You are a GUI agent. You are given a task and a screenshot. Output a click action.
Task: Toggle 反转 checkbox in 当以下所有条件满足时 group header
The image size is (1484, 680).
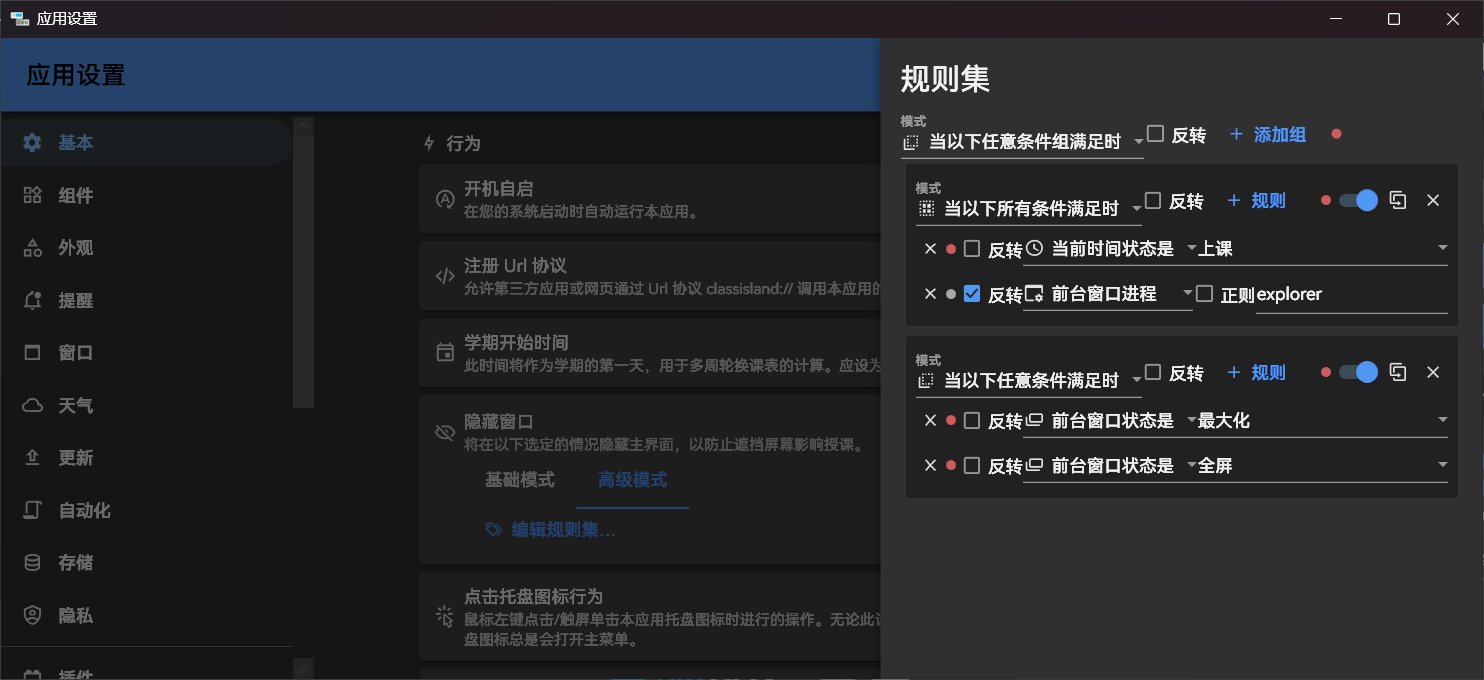pyautogui.click(x=1153, y=201)
